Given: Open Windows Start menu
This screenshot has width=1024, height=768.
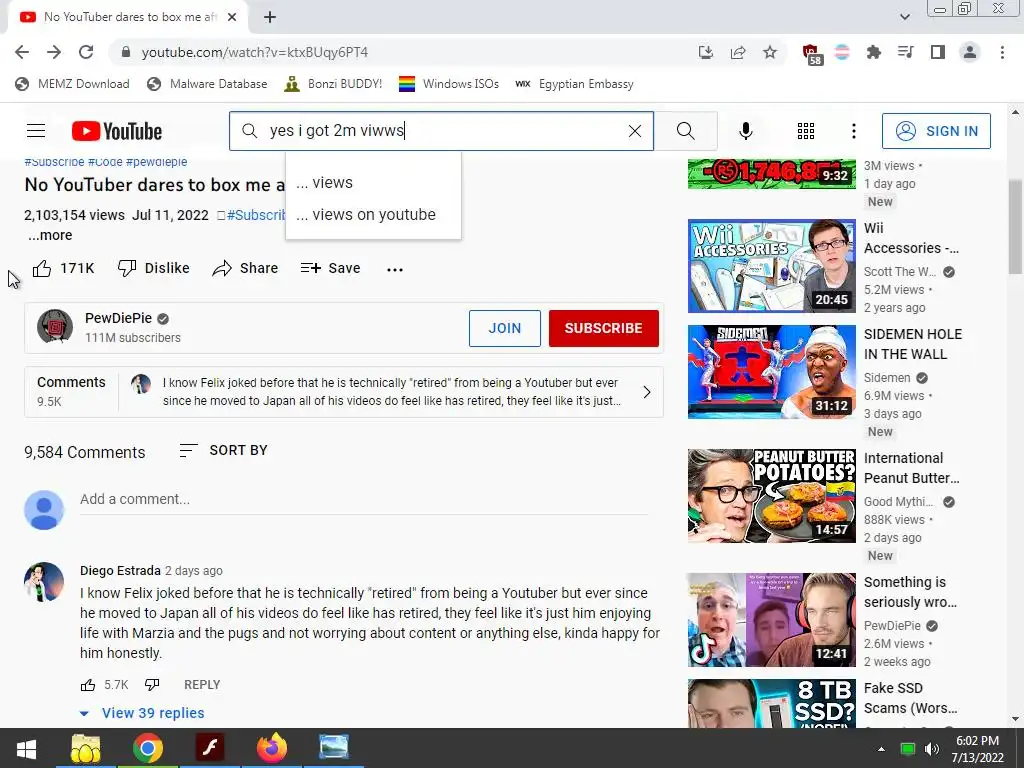Looking at the screenshot, I should coord(26,748).
